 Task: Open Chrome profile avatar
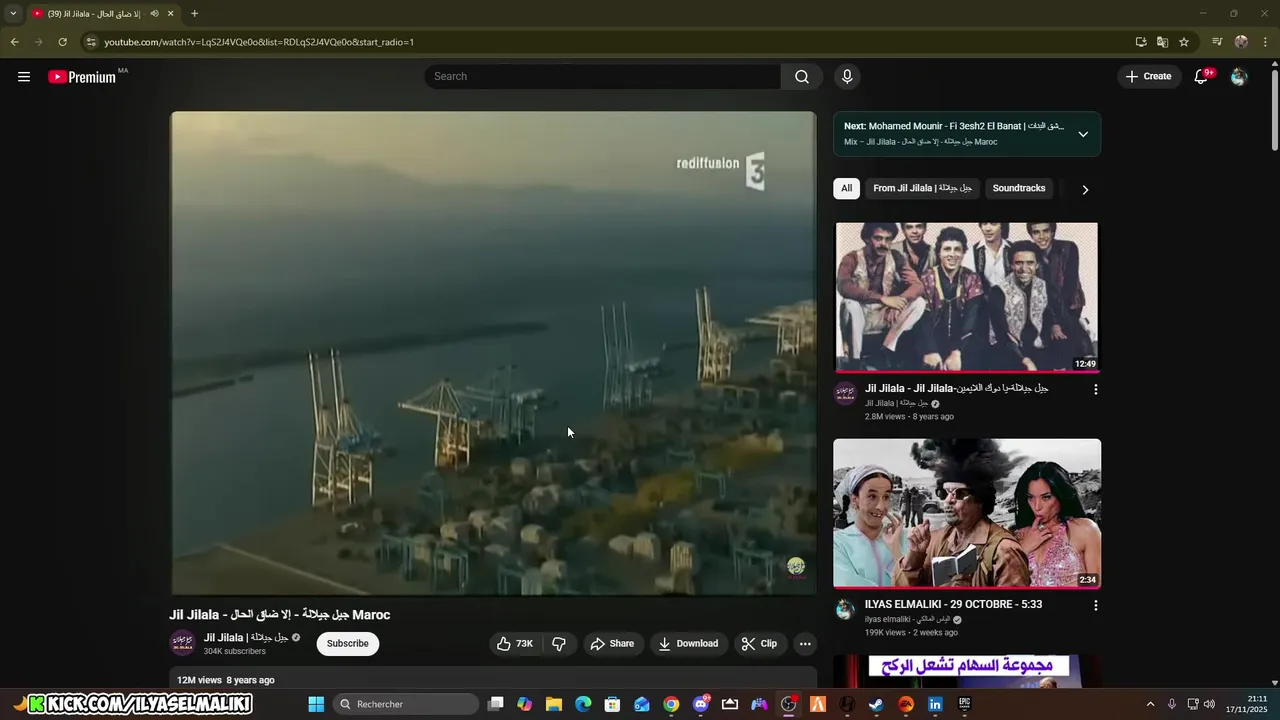pos(1241,42)
